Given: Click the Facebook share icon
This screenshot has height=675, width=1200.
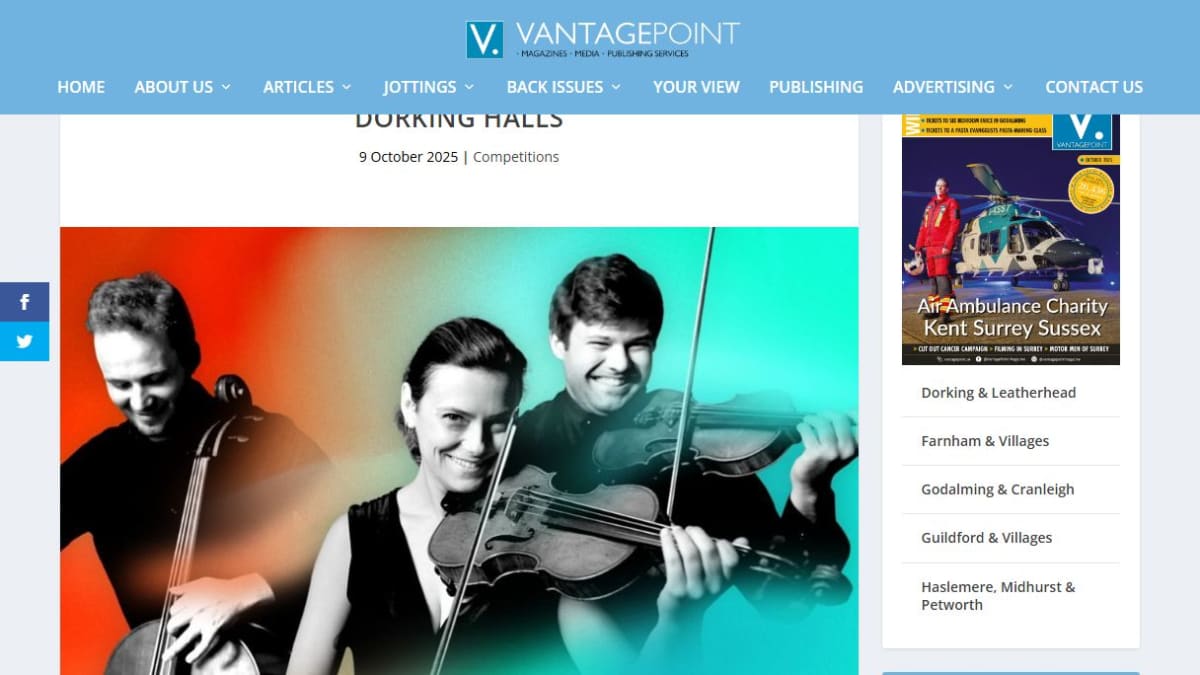Looking at the screenshot, I should tap(24, 302).
